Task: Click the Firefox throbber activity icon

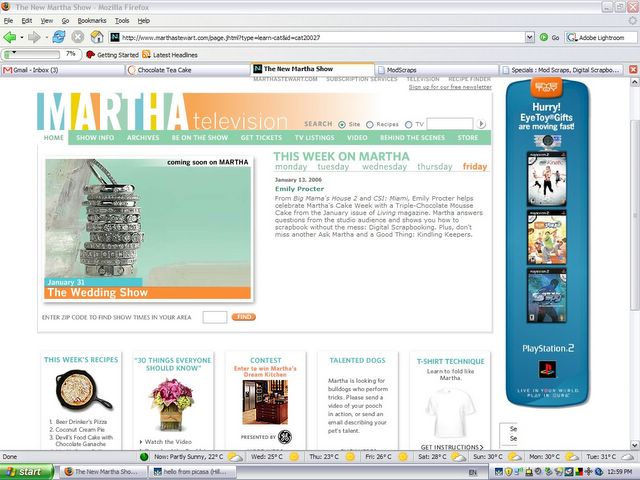Action: point(633,20)
